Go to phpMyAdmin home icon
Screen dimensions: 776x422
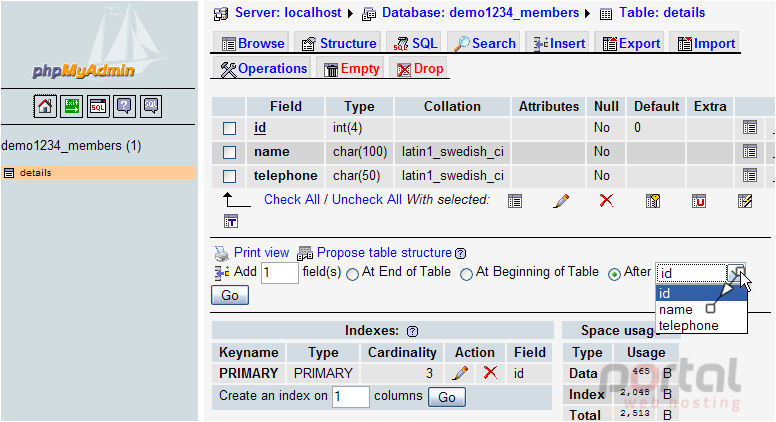45,106
